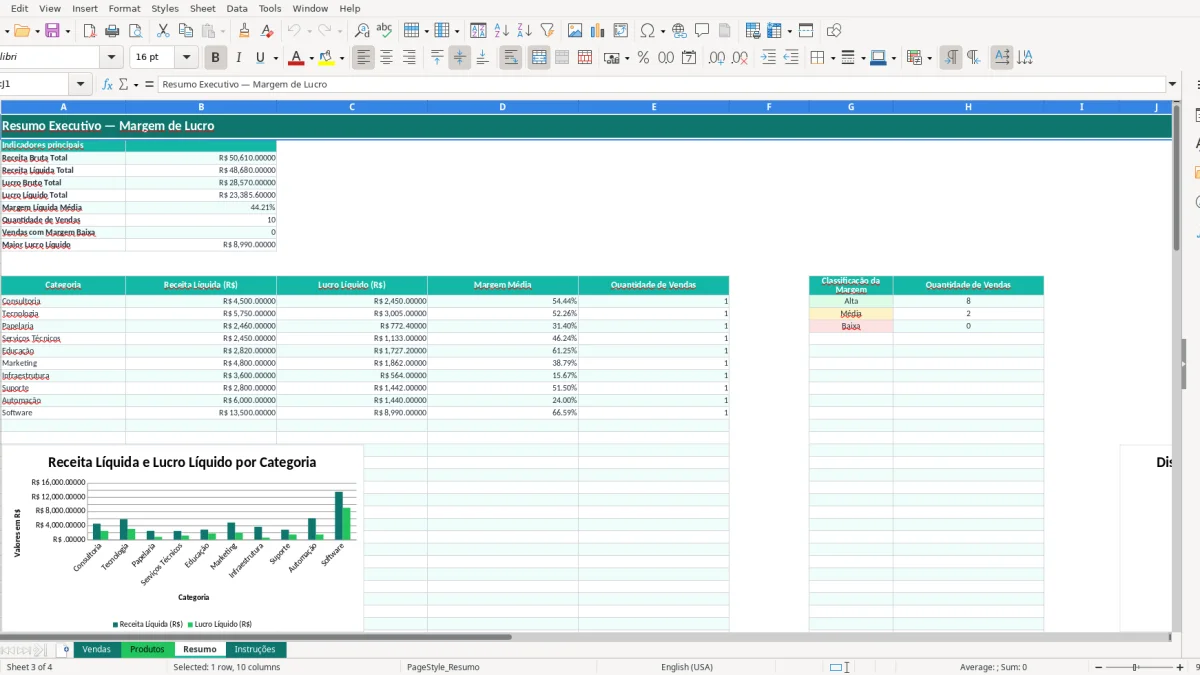Screen dimensions: 1200x675
Task: Insert a special character
Action: coord(647,31)
